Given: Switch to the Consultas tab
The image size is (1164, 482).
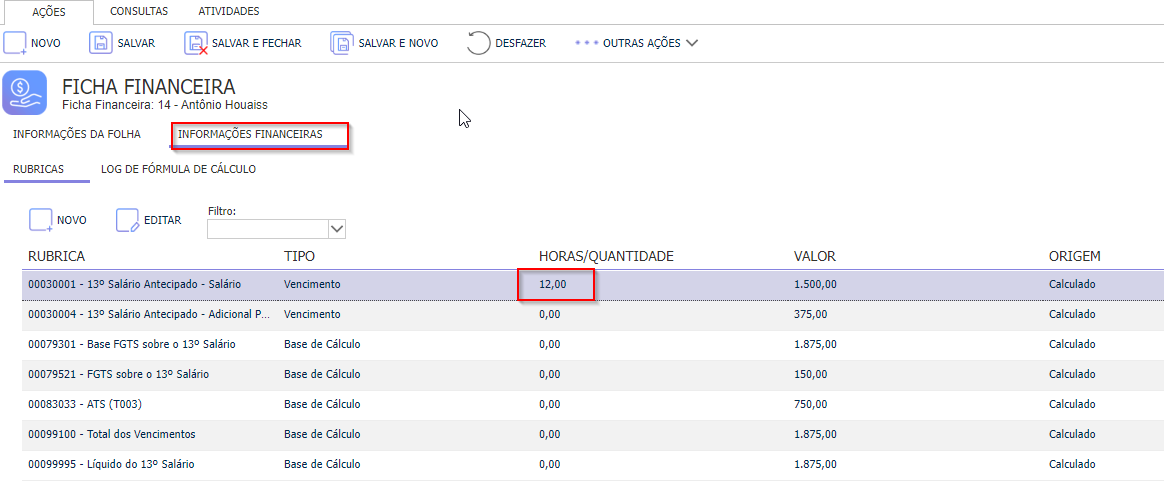Looking at the screenshot, I should pyautogui.click(x=139, y=11).
